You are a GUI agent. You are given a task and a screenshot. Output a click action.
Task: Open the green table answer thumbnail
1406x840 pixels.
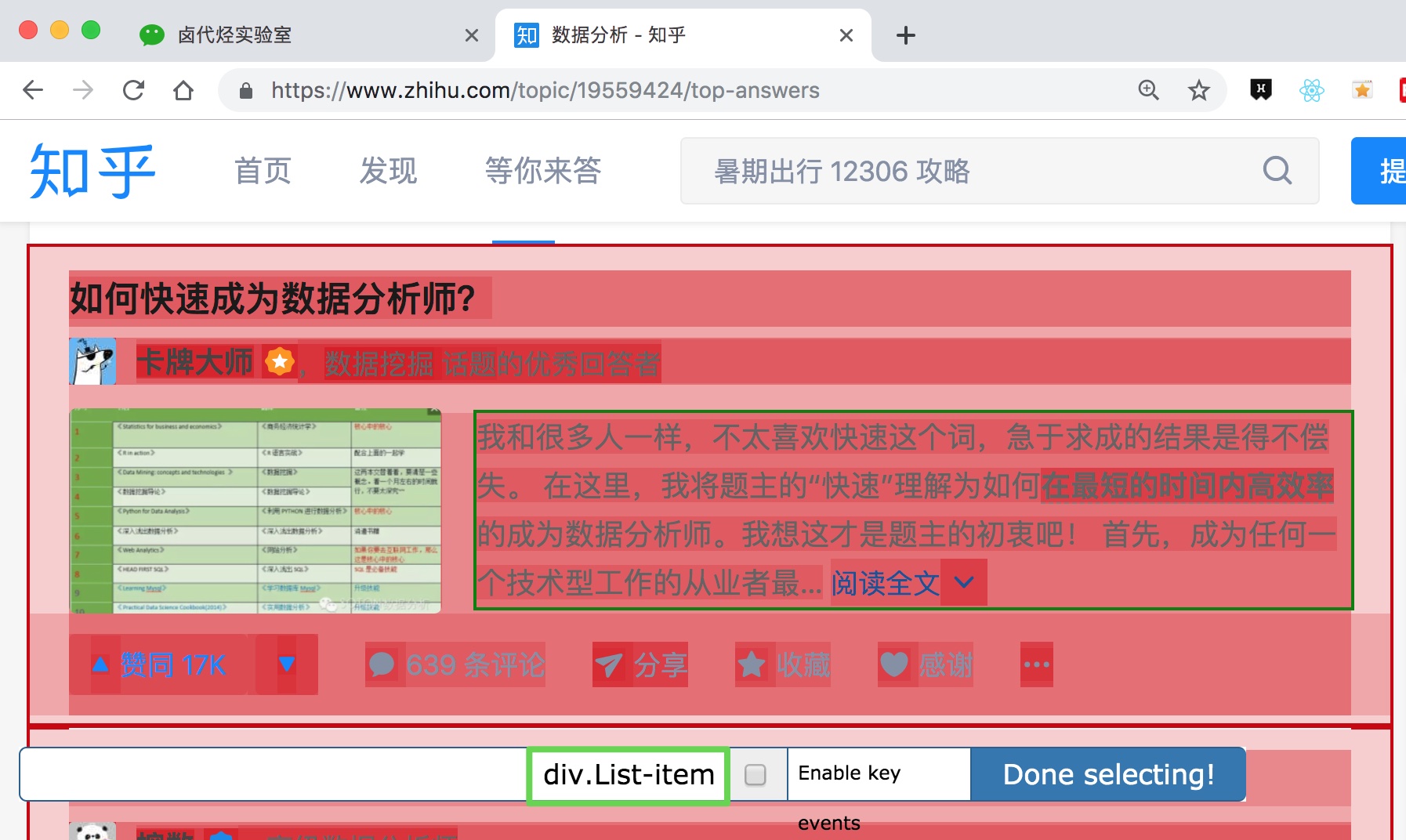(255, 510)
